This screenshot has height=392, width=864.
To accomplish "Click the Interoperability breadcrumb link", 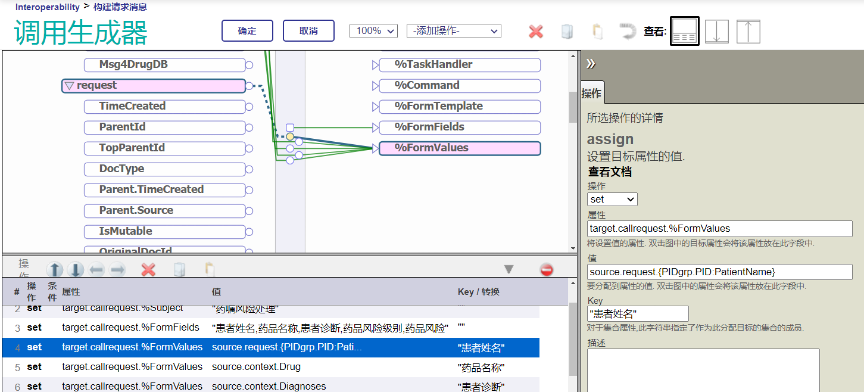I will (x=47, y=7).
